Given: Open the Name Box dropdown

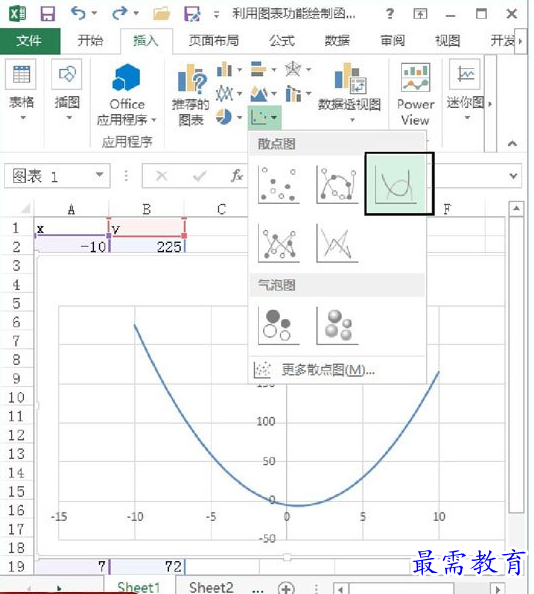Looking at the screenshot, I should tap(99, 175).
